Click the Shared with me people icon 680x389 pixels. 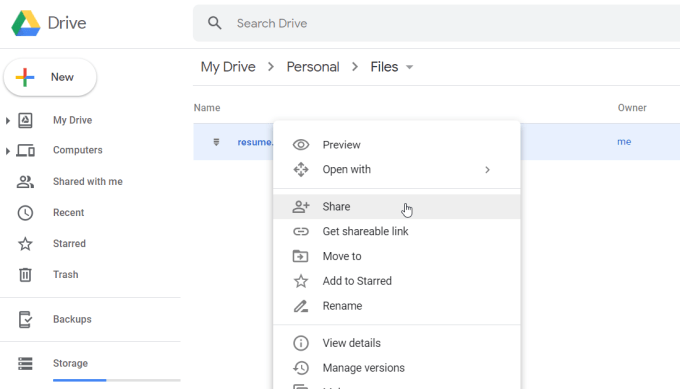click(x=25, y=182)
